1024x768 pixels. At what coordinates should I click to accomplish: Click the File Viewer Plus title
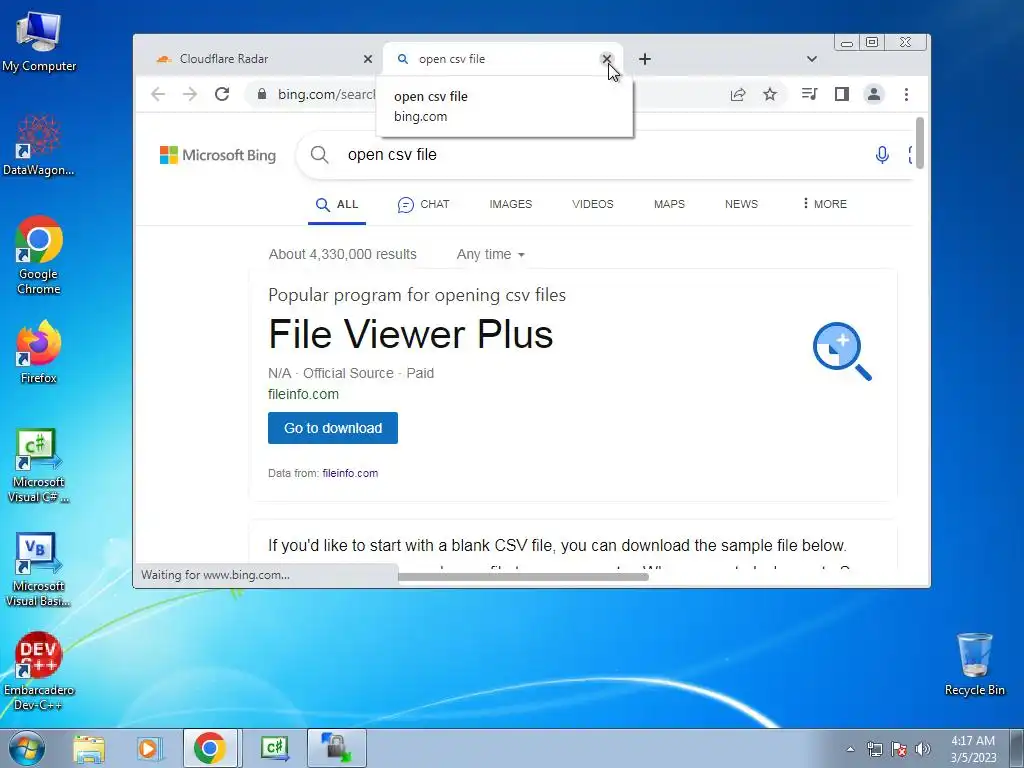(x=411, y=334)
